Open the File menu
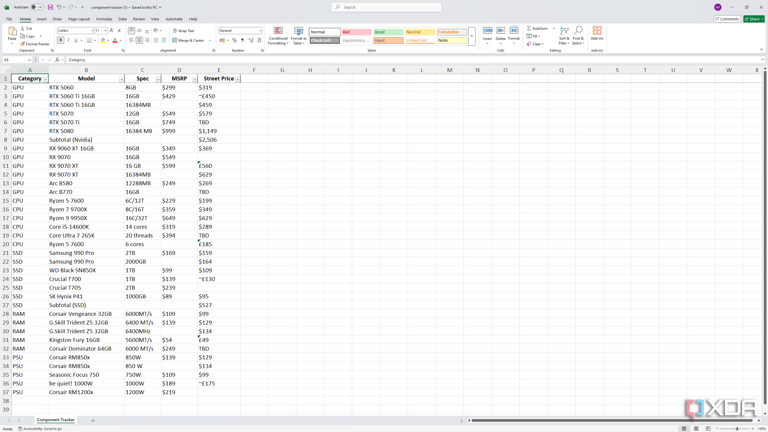The image size is (768, 432). pos(9,19)
